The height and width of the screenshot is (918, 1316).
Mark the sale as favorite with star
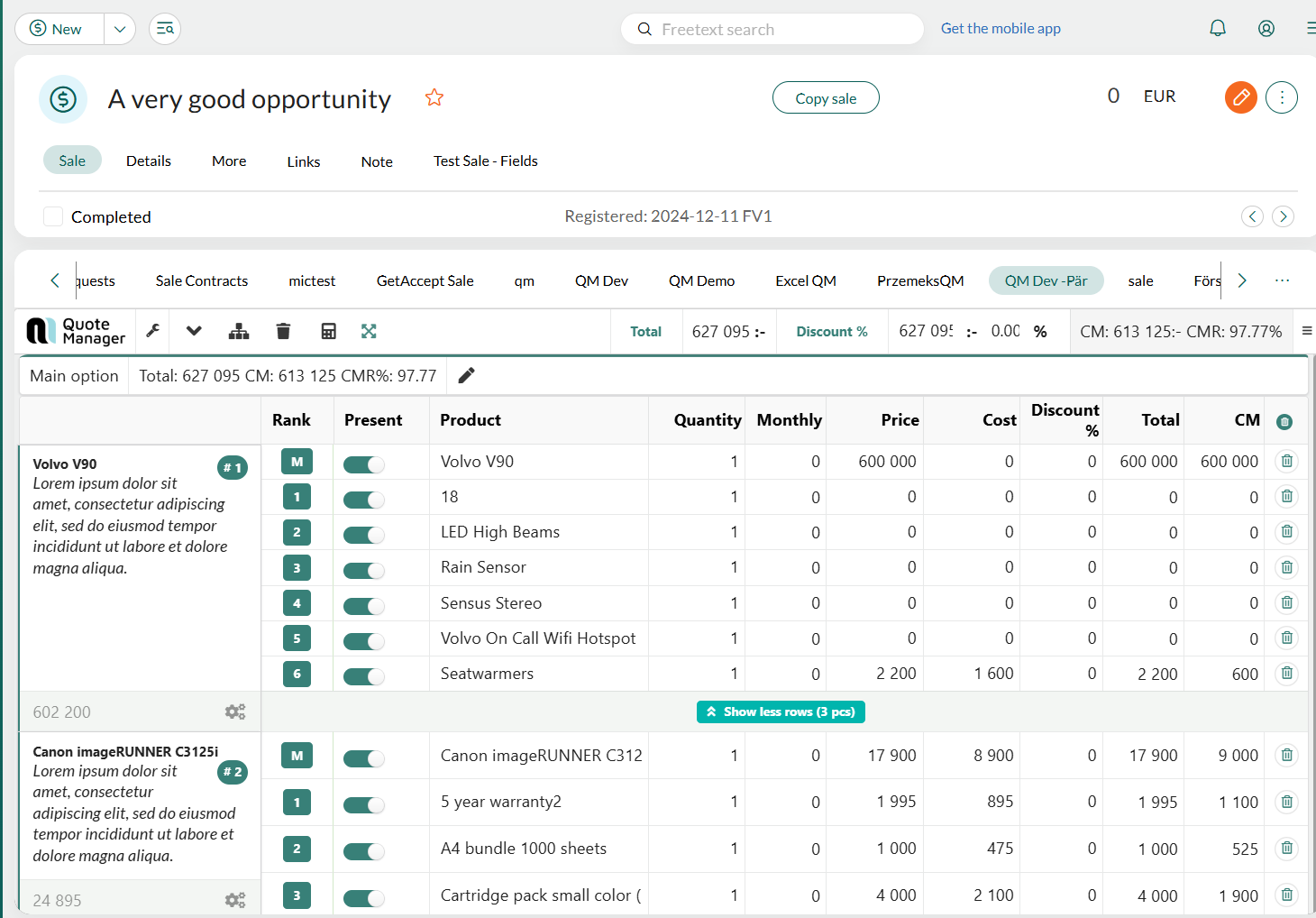coord(434,97)
